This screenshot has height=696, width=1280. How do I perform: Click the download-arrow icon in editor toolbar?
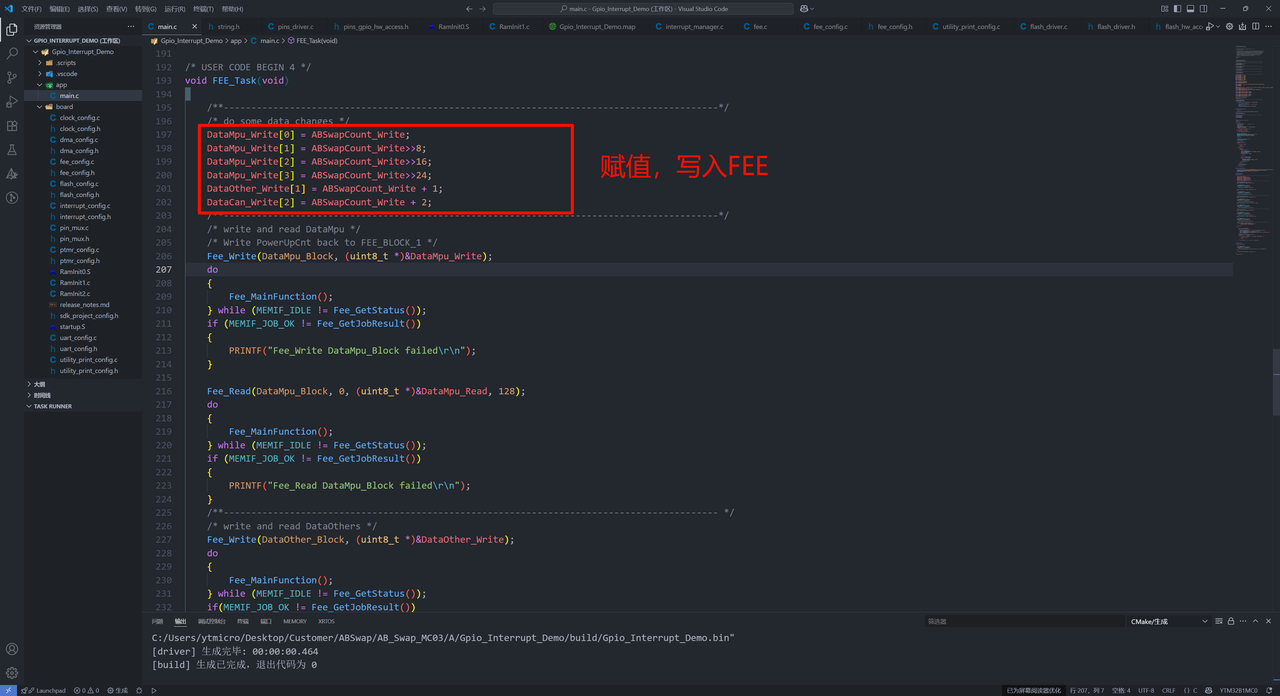click(x=1243, y=27)
